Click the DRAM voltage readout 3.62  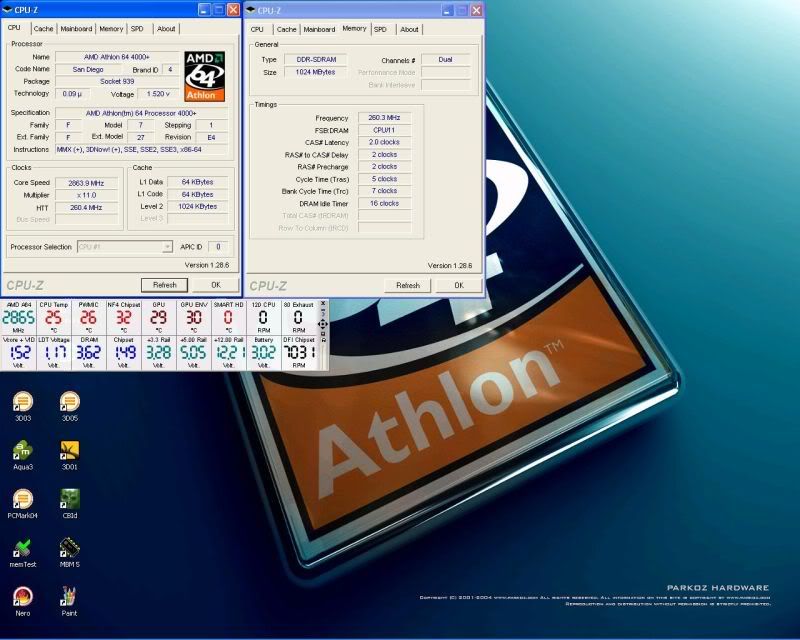coord(89,352)
